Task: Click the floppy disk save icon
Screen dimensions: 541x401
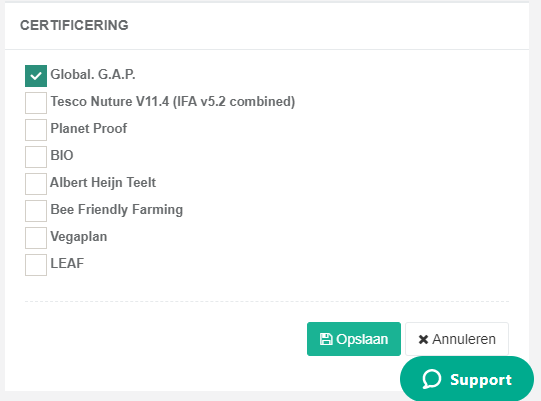Action: pyautogui.click(x=326, y=339)
